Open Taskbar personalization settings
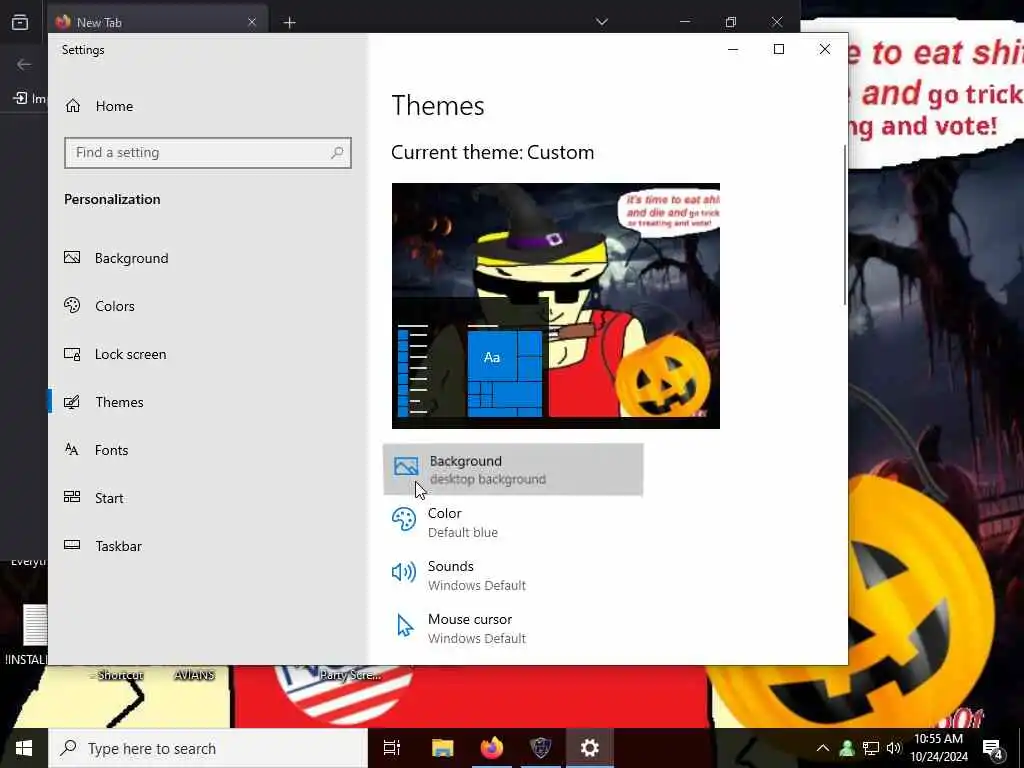 (x=208, y=546)
